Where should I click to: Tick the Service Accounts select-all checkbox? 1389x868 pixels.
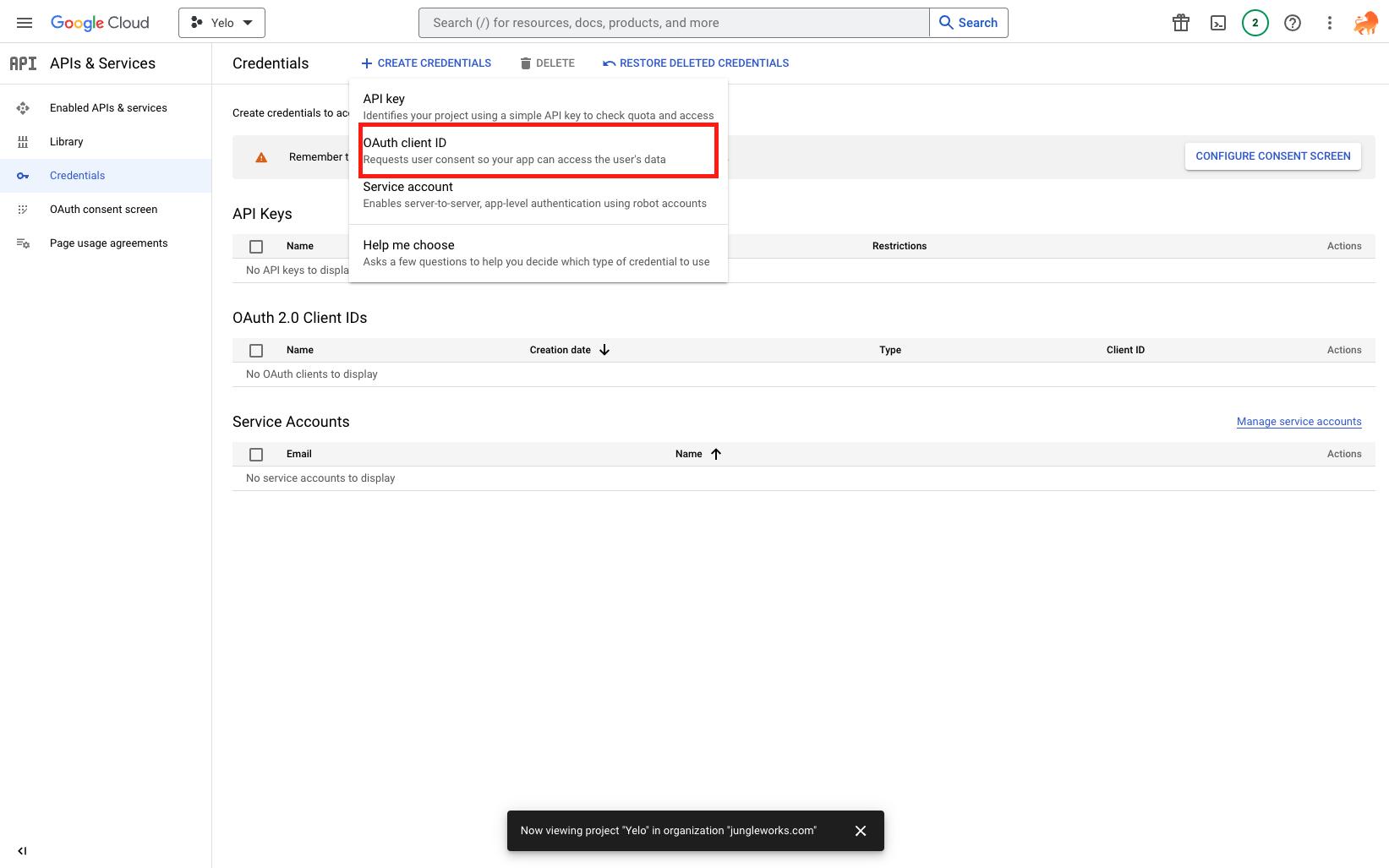tap(256, 455)
